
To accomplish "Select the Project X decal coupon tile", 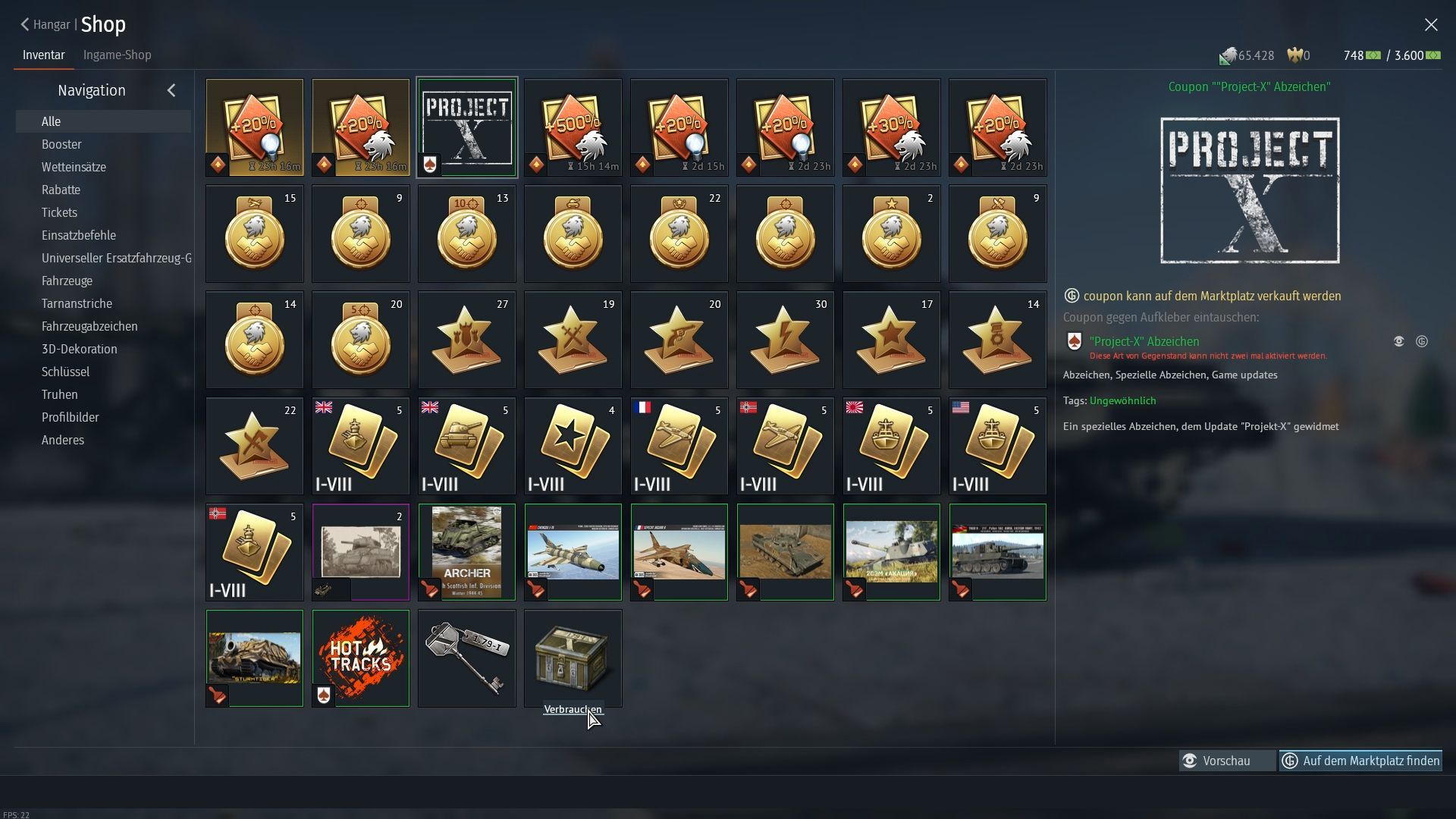I will (x=466, y=127).
